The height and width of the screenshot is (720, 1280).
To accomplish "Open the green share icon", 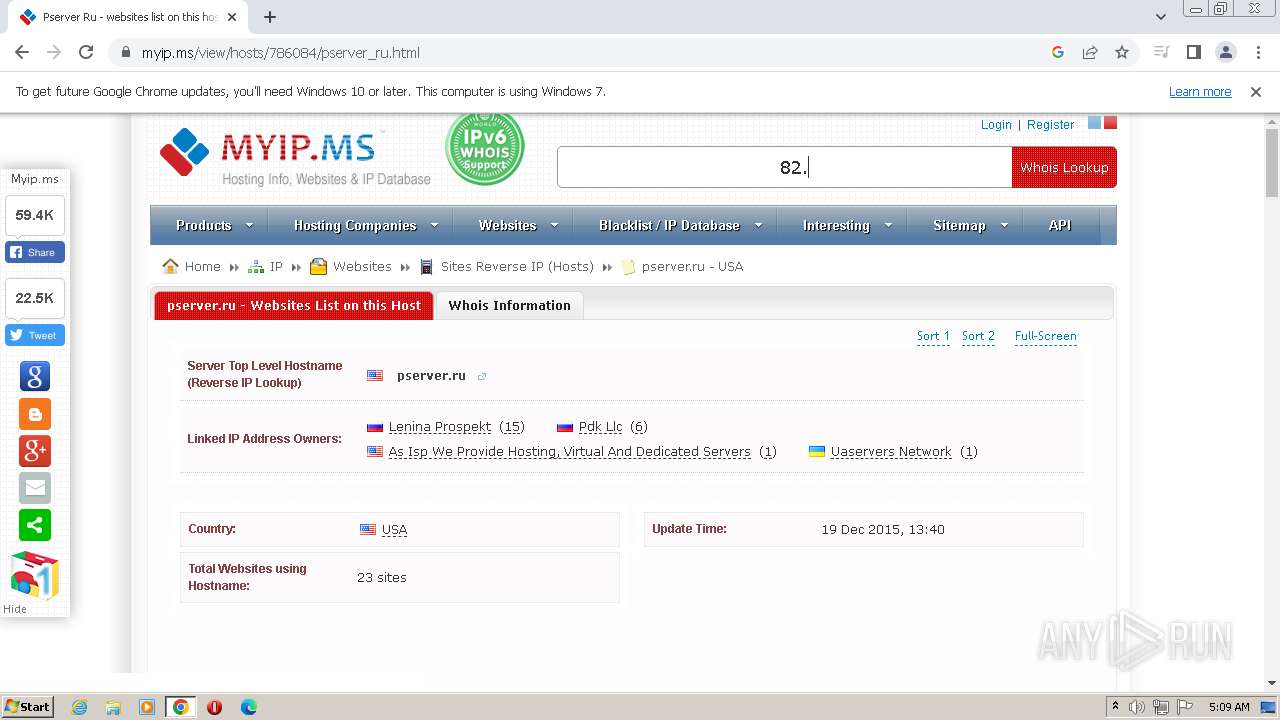I will [x=35, y=525].
